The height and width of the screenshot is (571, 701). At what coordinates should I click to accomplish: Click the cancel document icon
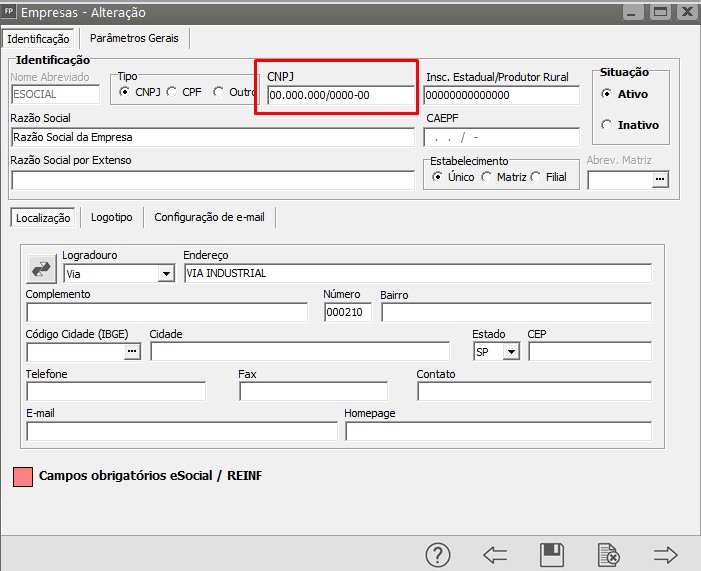pyautogui.click(x=607, y=555)
